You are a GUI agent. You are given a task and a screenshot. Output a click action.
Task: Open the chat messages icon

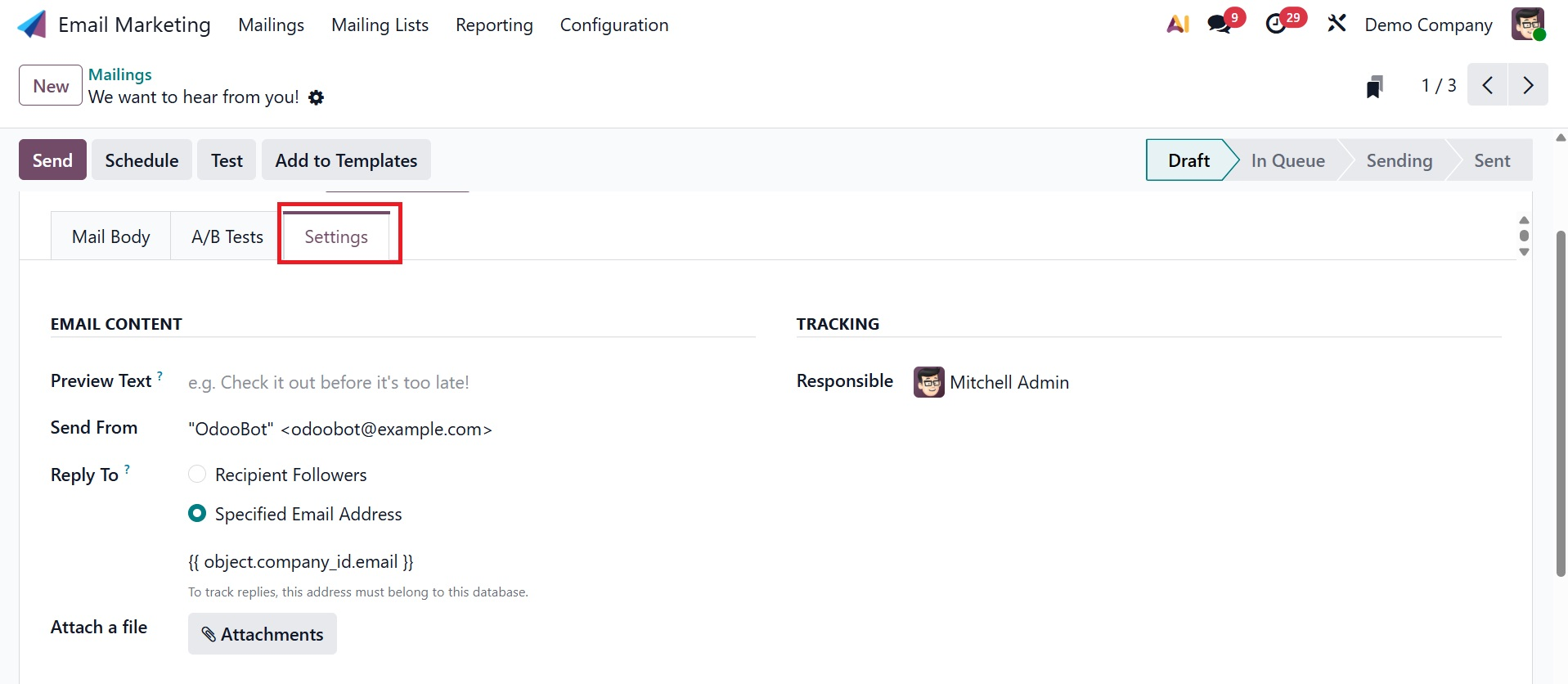(1219, 25)
